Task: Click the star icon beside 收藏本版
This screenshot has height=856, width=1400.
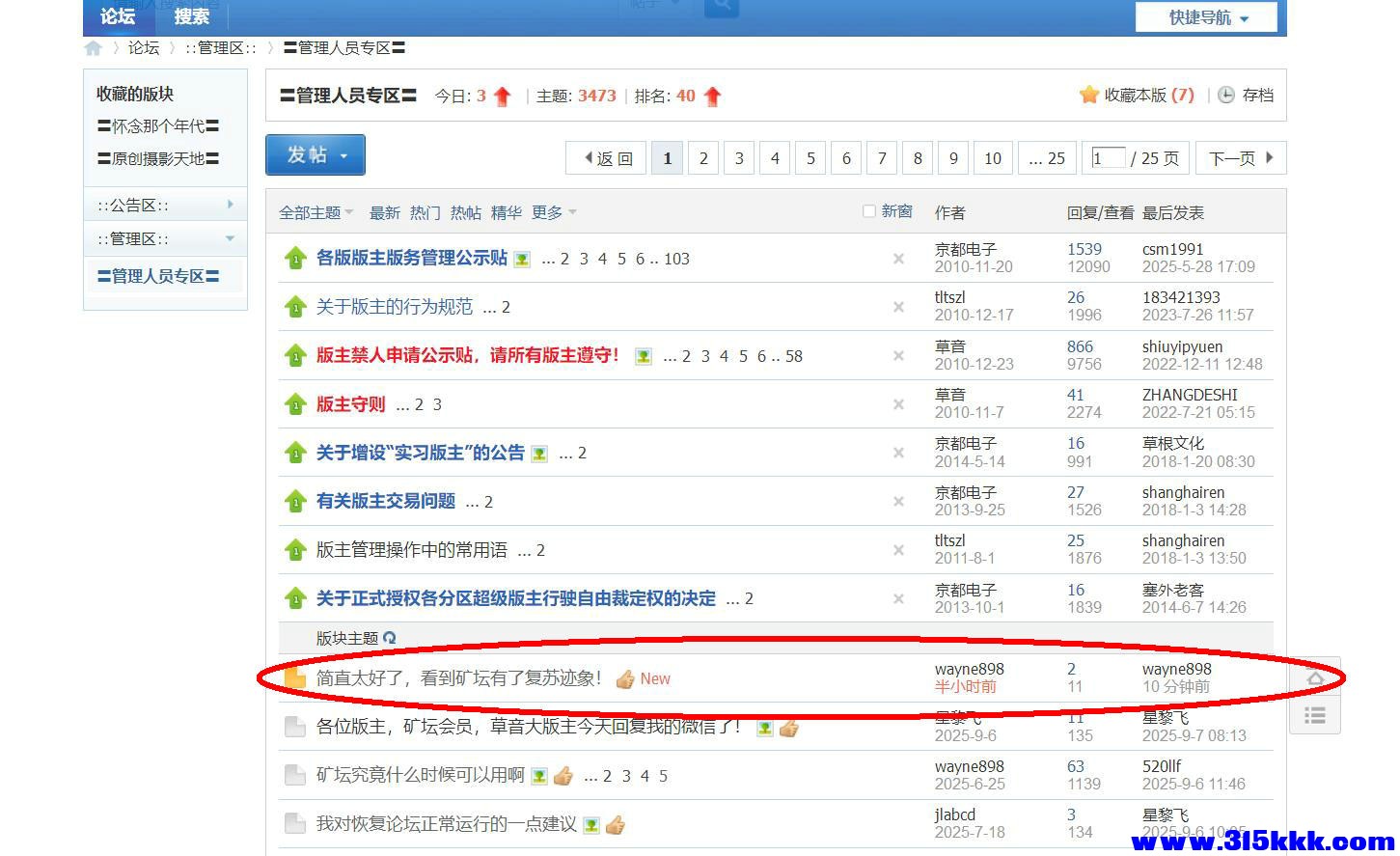Action: pos(1089,95)
